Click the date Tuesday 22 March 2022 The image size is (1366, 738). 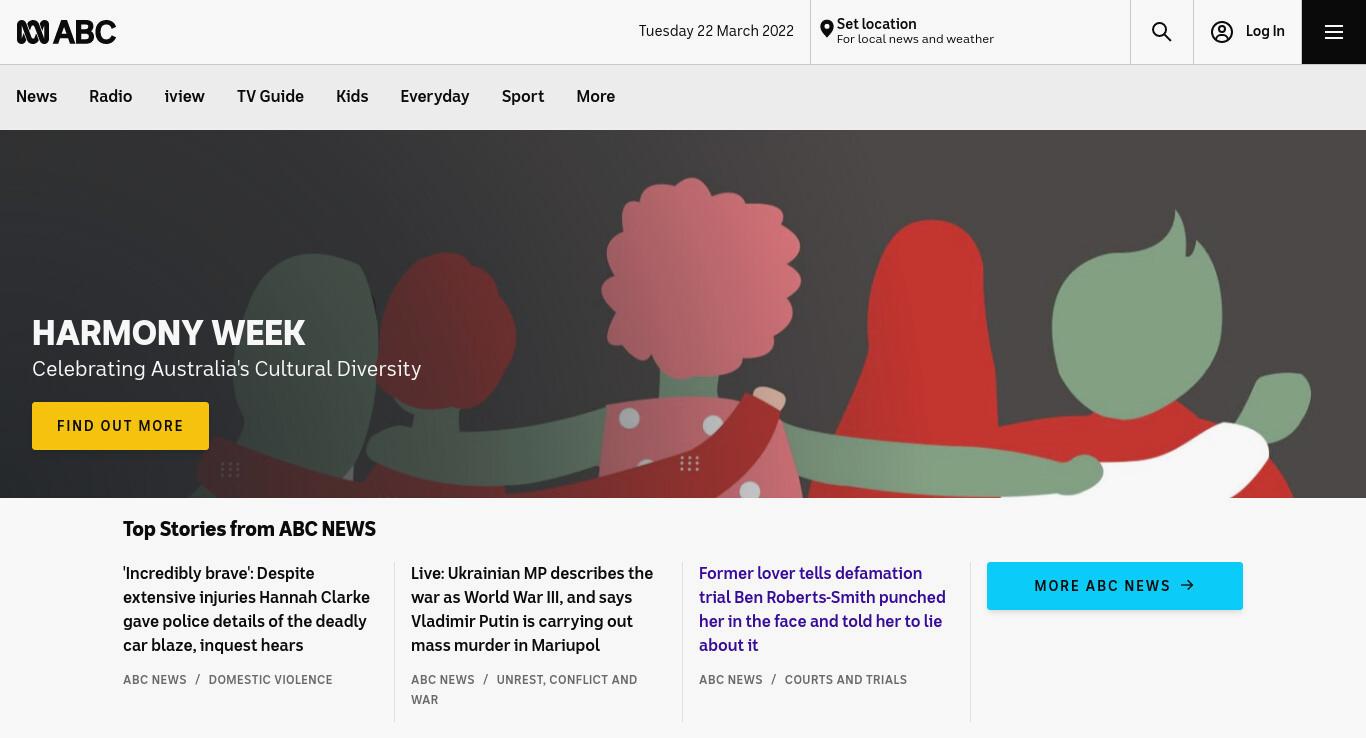point(716,31)
